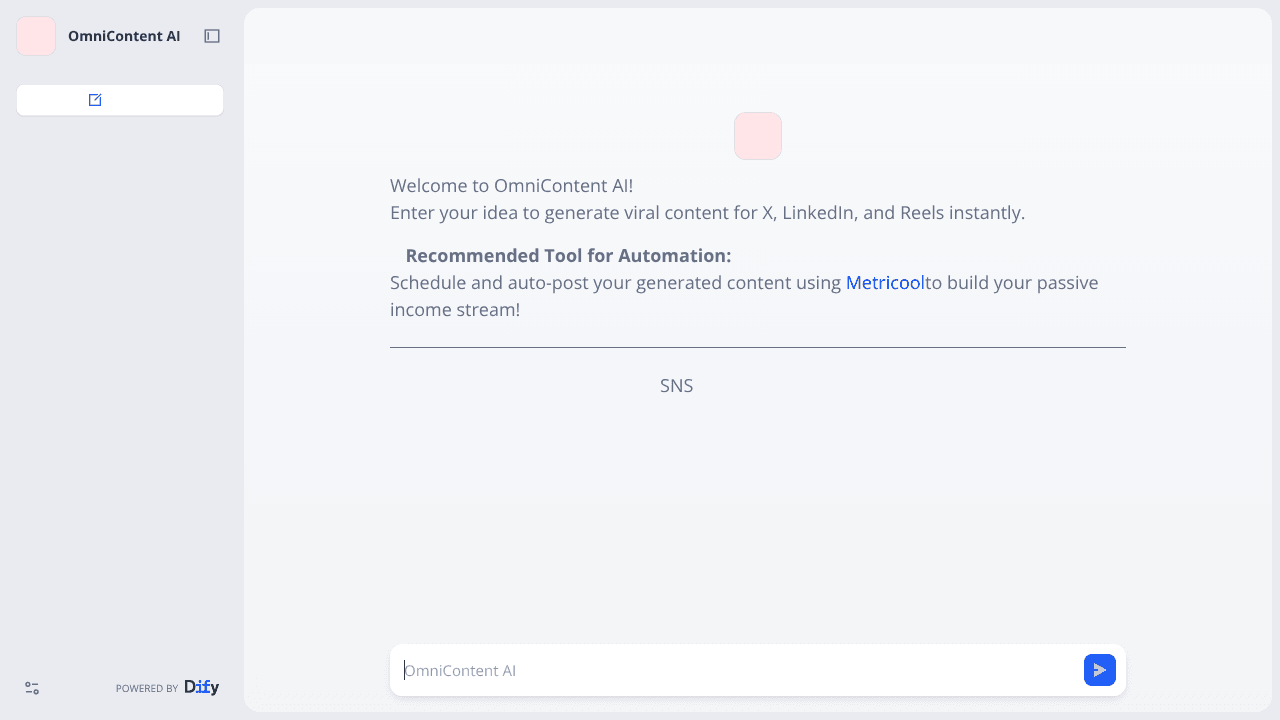Click 'Recommended Tool for Automation:' heading
The image size is (1280, 720).
[x=568, y=256]
